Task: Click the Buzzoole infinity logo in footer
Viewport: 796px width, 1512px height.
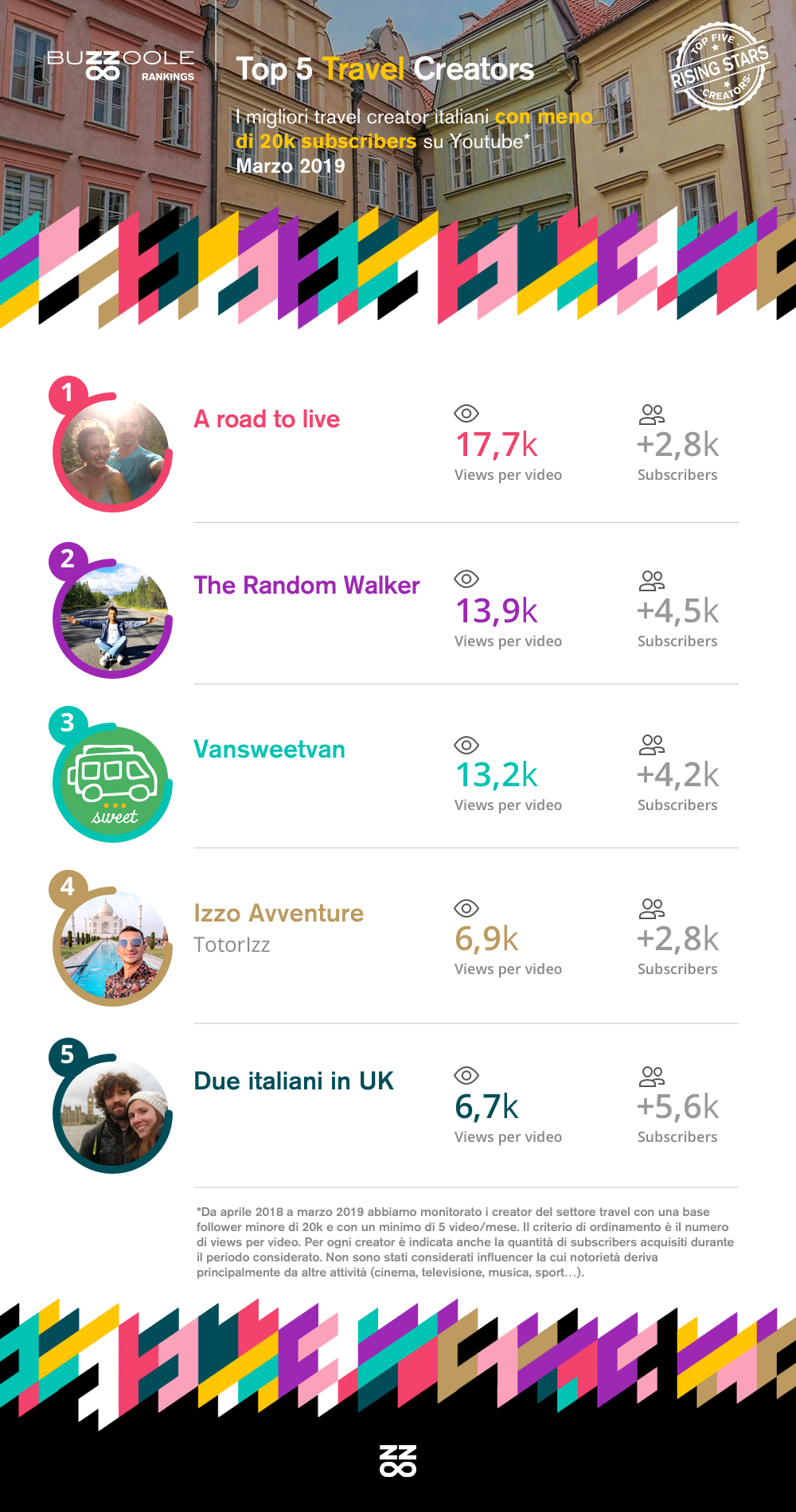Action: (x=398, y=1460)
